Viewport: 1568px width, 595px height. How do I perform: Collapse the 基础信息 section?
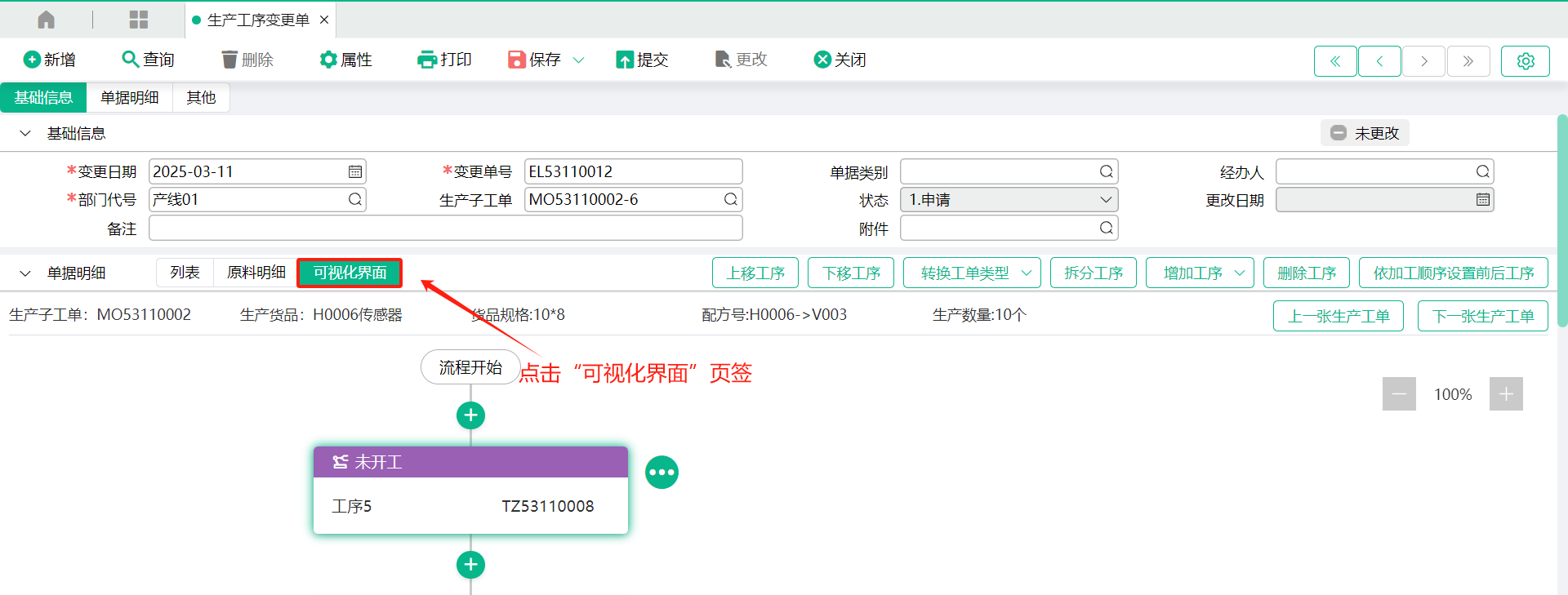[x=25, y=134]
